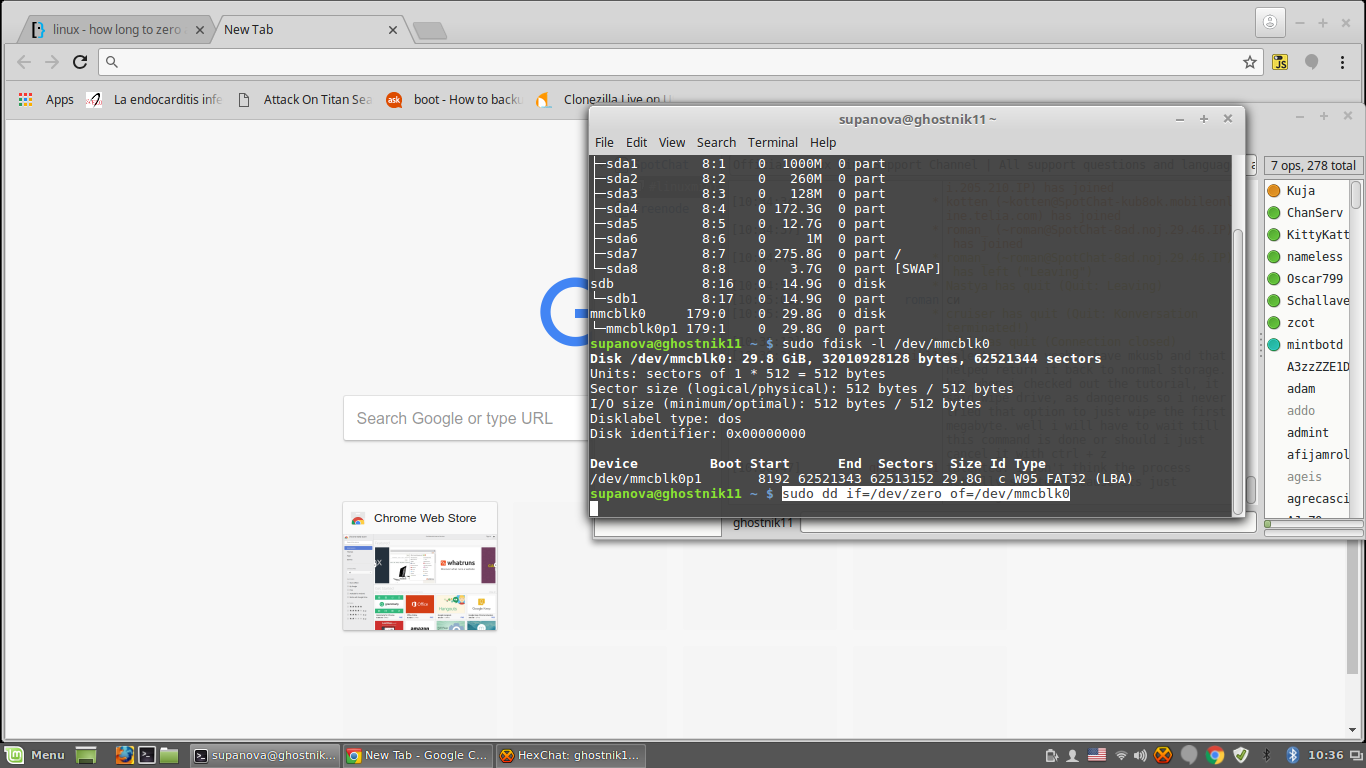The image size is (1366, 768).
Task: Open terminal Search menu
Action: [x=716, y=142]
